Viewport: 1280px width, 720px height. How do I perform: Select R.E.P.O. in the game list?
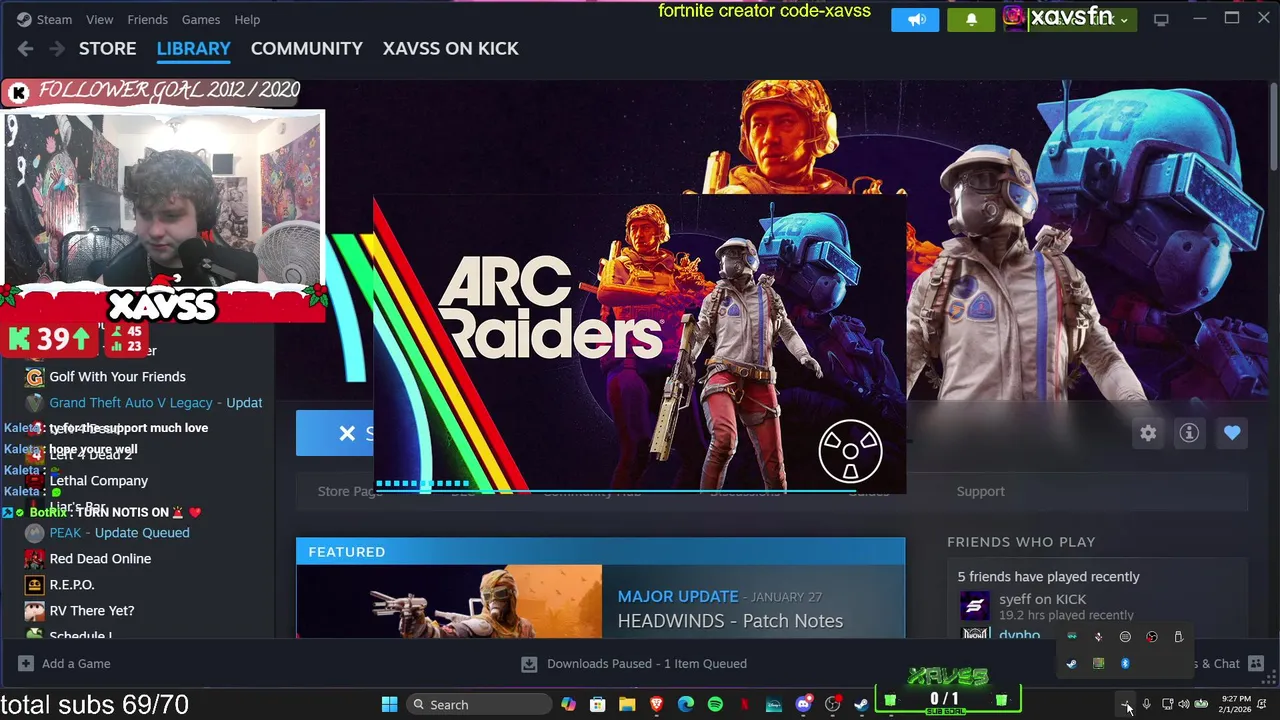[71, 585]
